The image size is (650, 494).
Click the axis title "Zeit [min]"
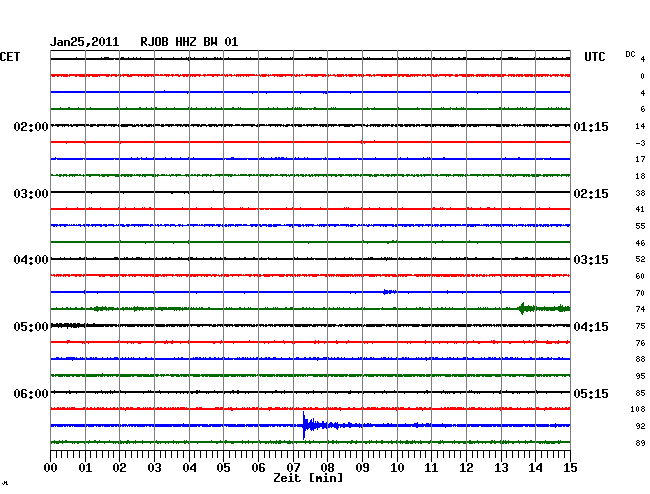tap(308, 478)
